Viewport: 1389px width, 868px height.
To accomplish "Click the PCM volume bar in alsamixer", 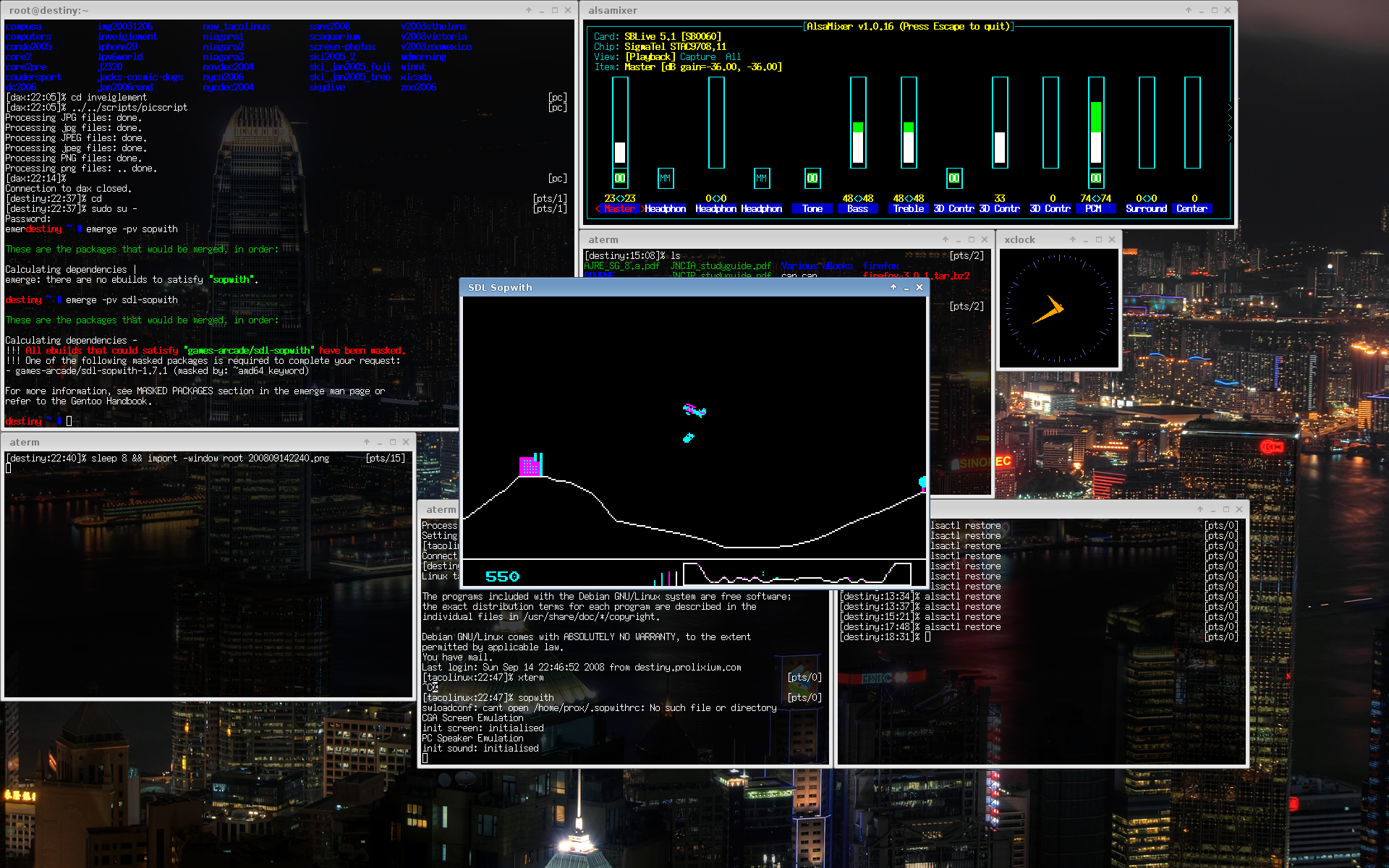I will click(x=1096, y=122).
